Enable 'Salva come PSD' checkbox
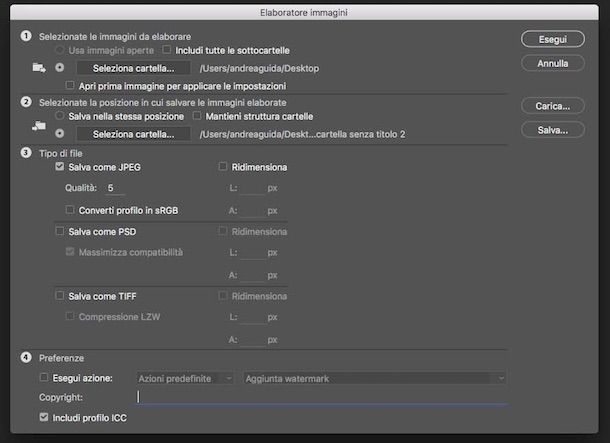 coord(60,231)
